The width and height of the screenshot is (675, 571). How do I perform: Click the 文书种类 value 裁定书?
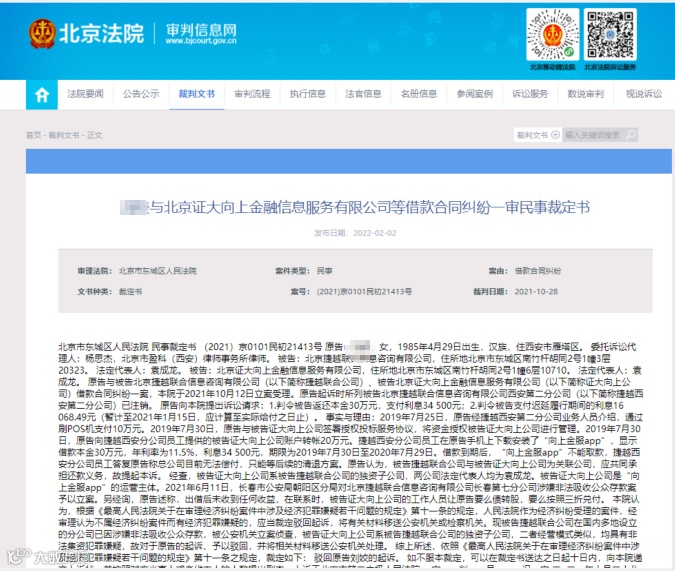[130, 292]
